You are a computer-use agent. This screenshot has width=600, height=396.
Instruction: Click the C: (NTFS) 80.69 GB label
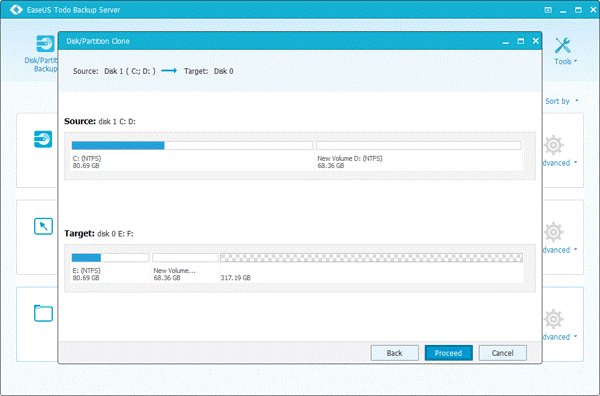click(x=87, y=162)
